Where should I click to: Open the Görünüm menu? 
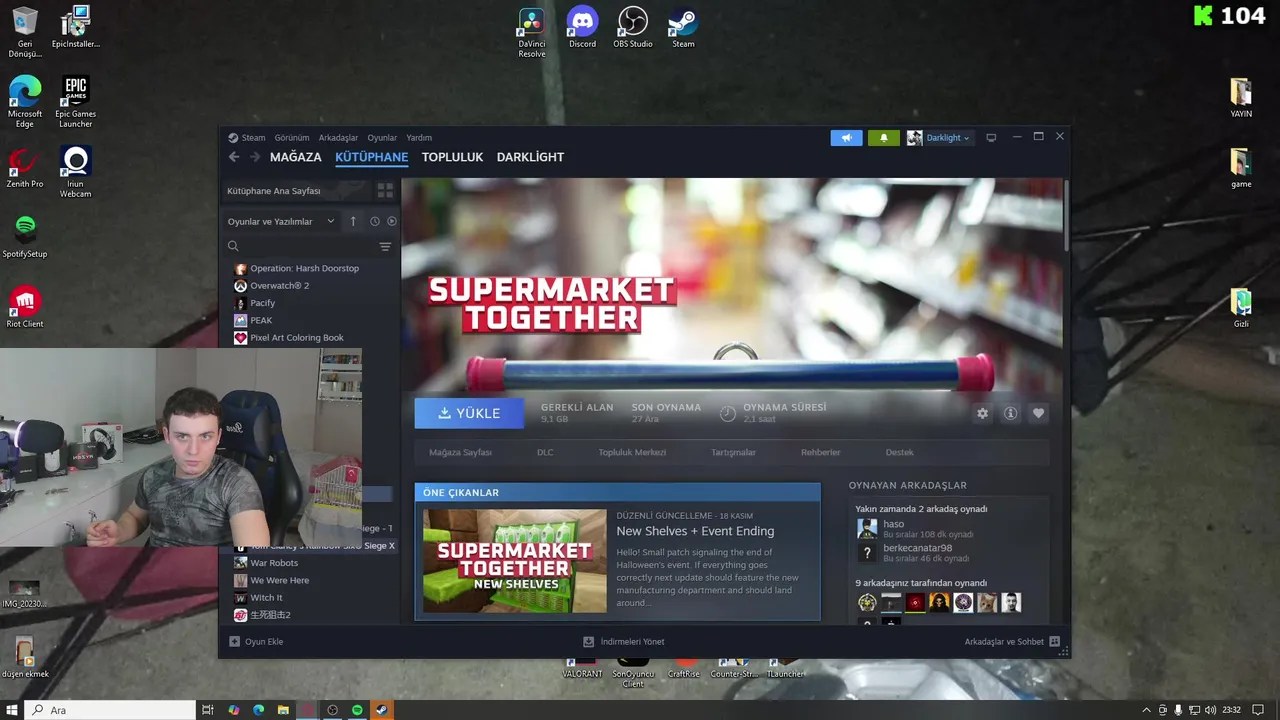292,138
